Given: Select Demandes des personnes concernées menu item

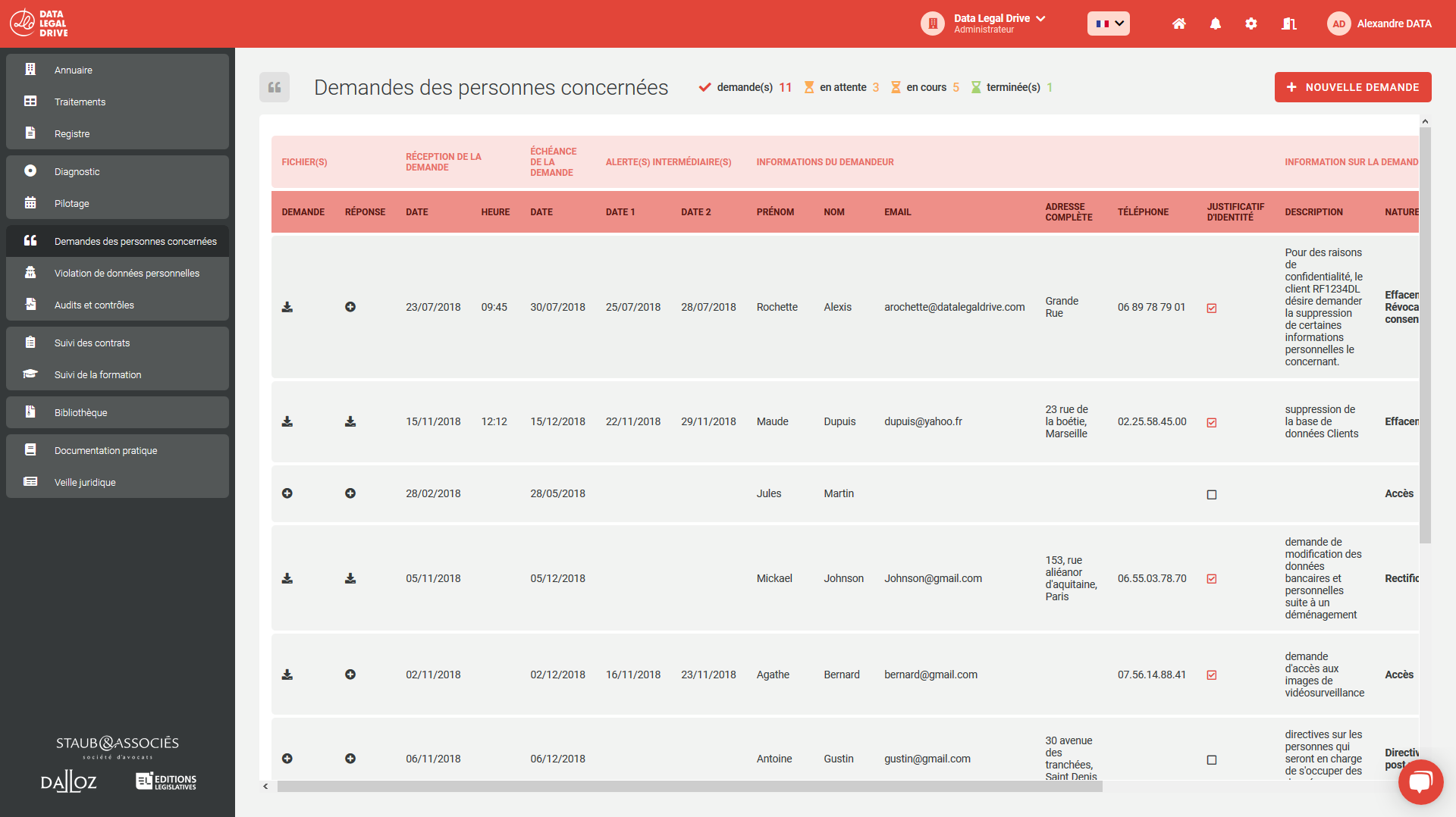Looking at the screenshot, I should (x=118, y=241).
